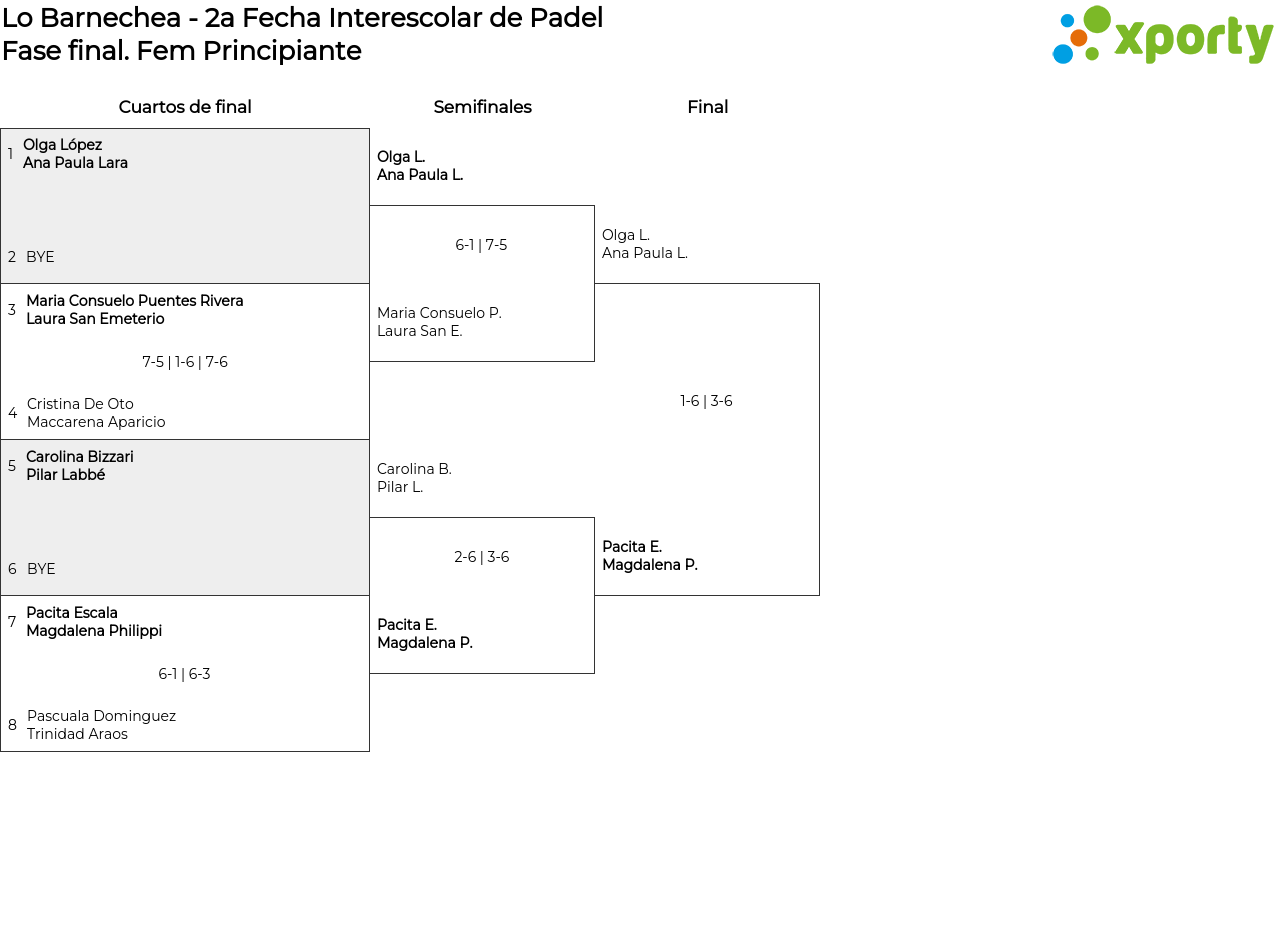Select the Pascuala Dominguez and Trinidad Araos team
This screenshot has width=1280, height=949.
coord(101,725)
